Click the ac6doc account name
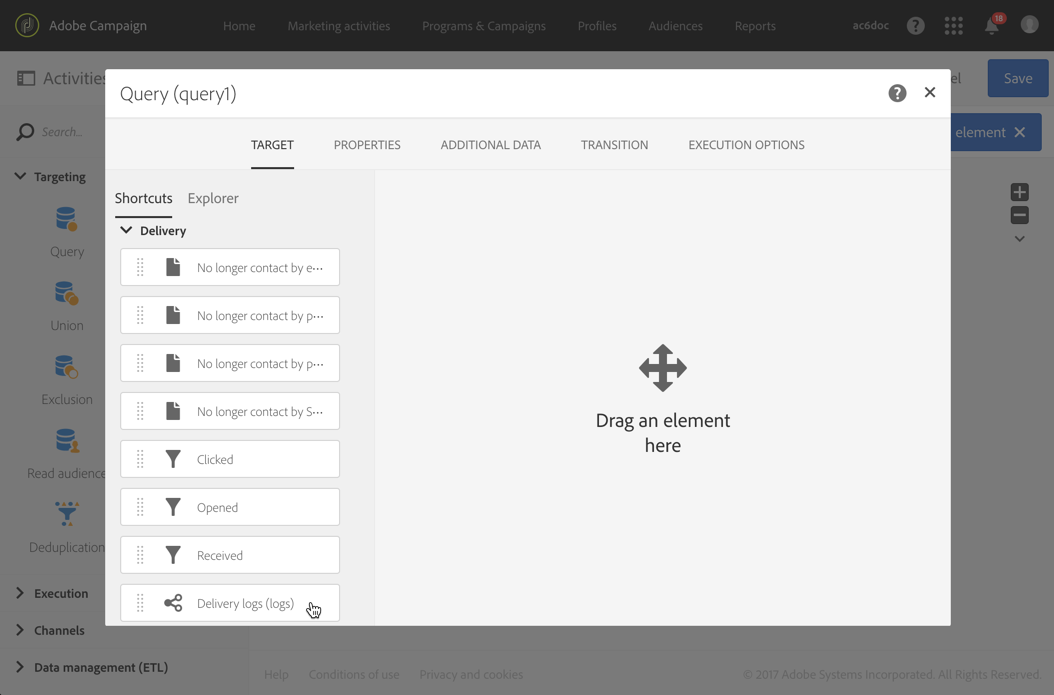Screen dimensions: 1054x695 pos(870,26)
